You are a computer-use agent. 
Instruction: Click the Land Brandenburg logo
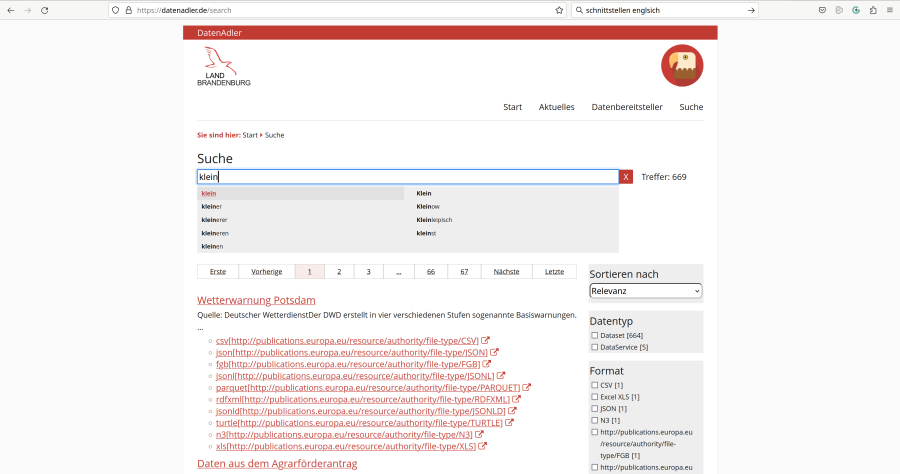[x=224, y=66]
